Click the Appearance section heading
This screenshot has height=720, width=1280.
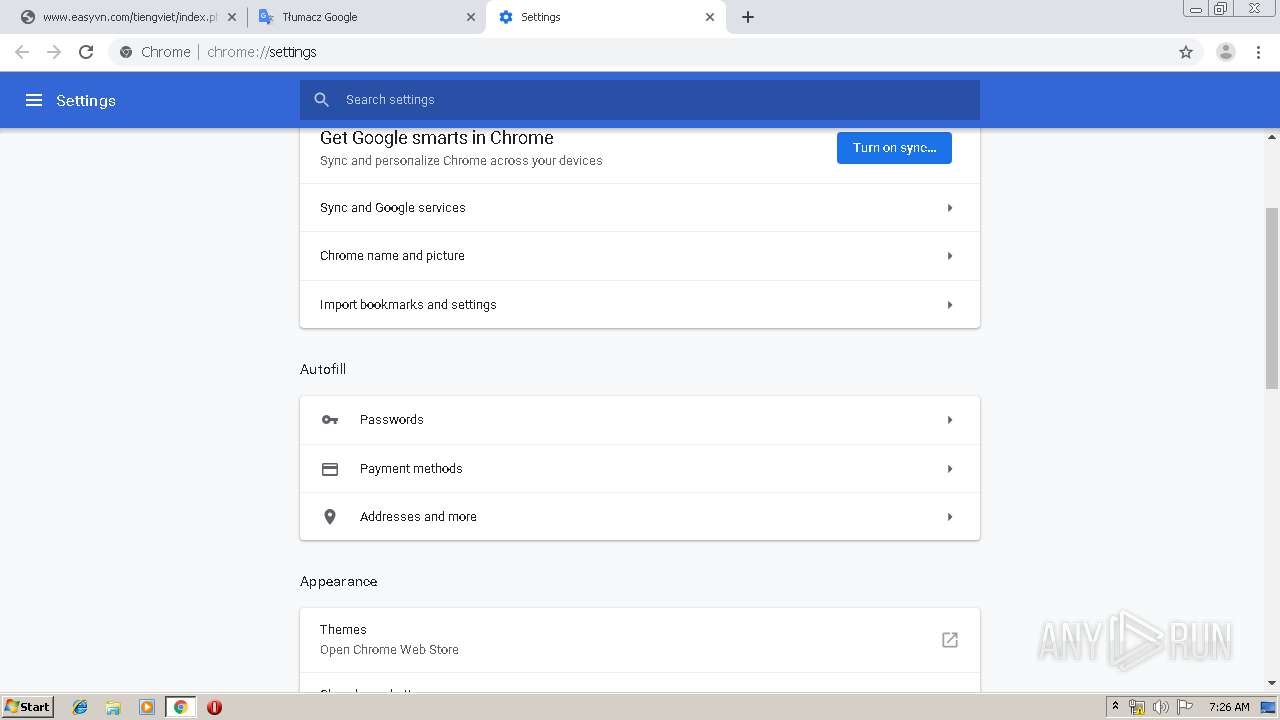pos(339,581)
